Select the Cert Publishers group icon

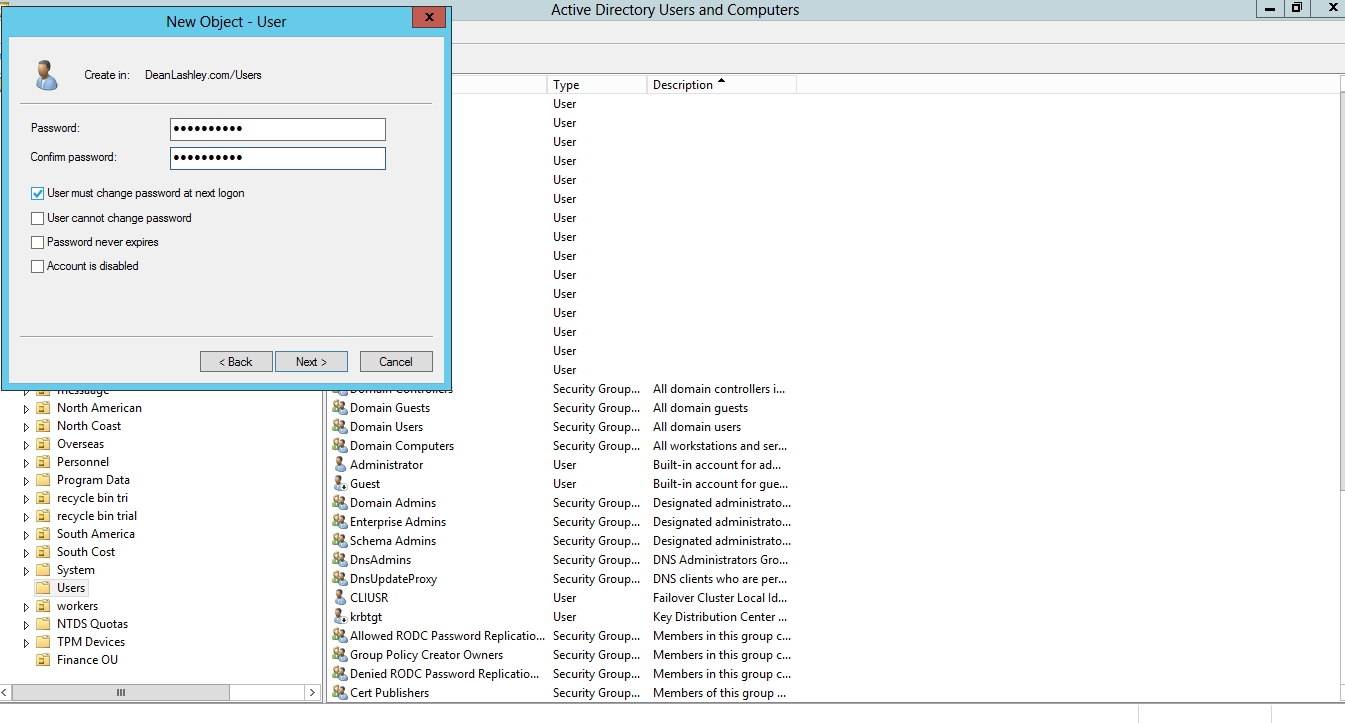(x=339, y=693)
